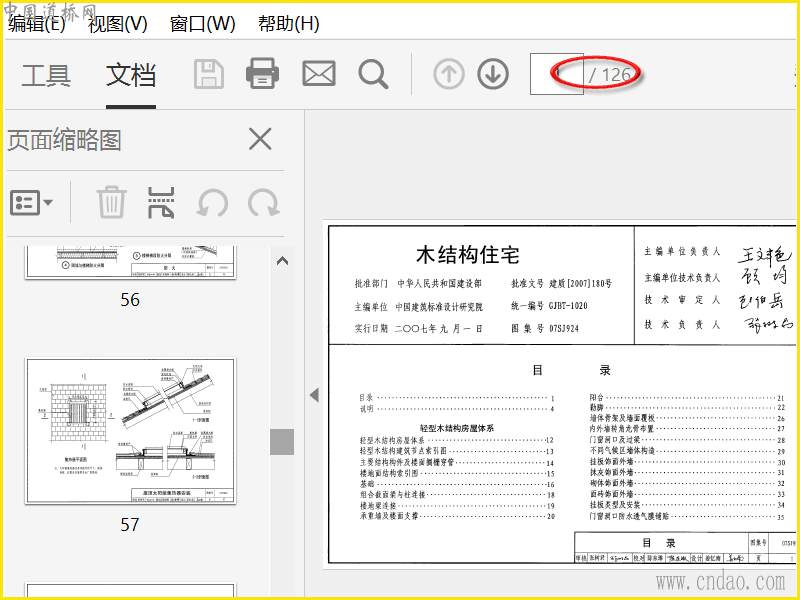The image size is (800, 600).
Task: Open the 窗口(W) menu
Action: (x=203, y=23)
